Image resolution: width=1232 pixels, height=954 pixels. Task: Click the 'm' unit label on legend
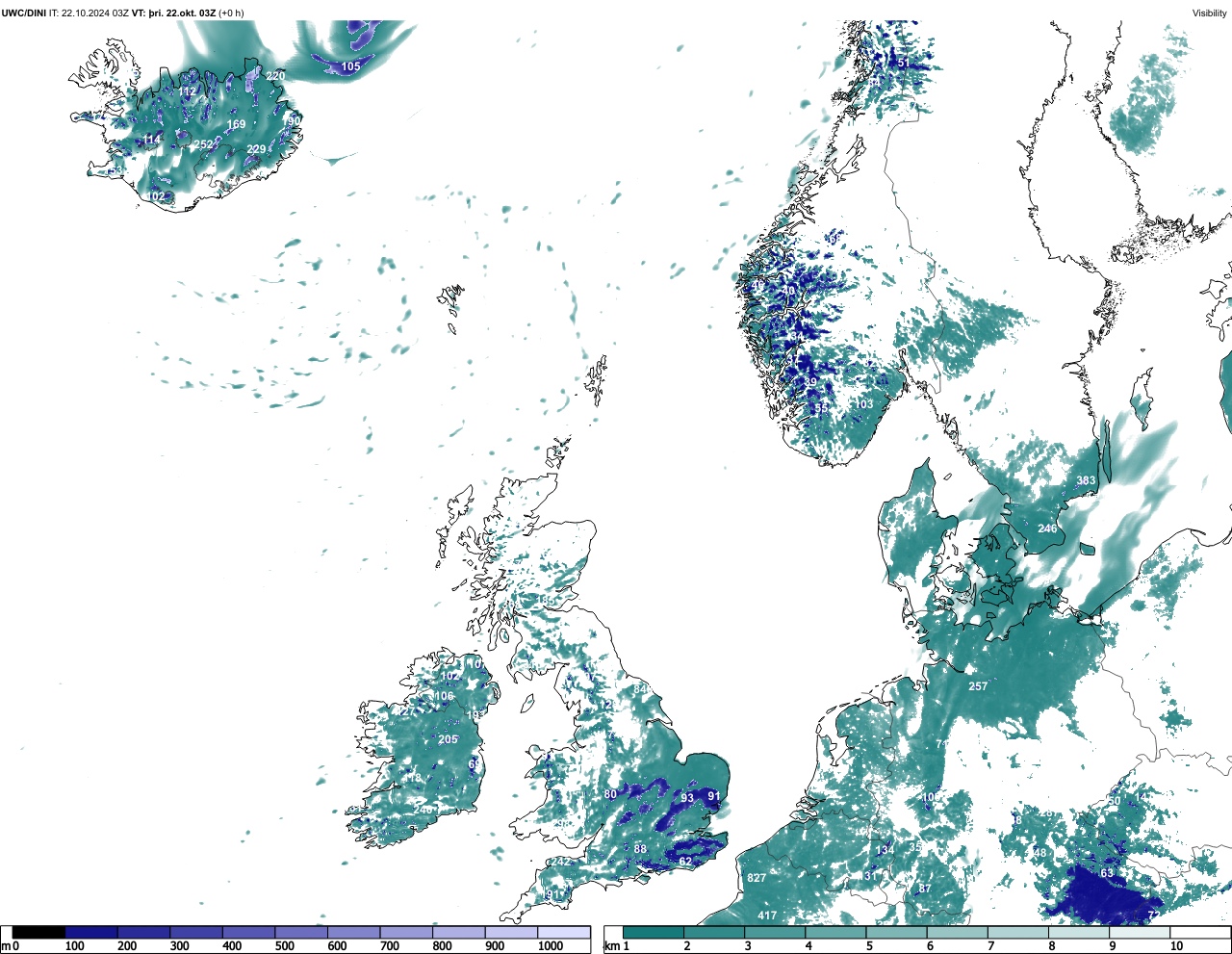(5, 946)
